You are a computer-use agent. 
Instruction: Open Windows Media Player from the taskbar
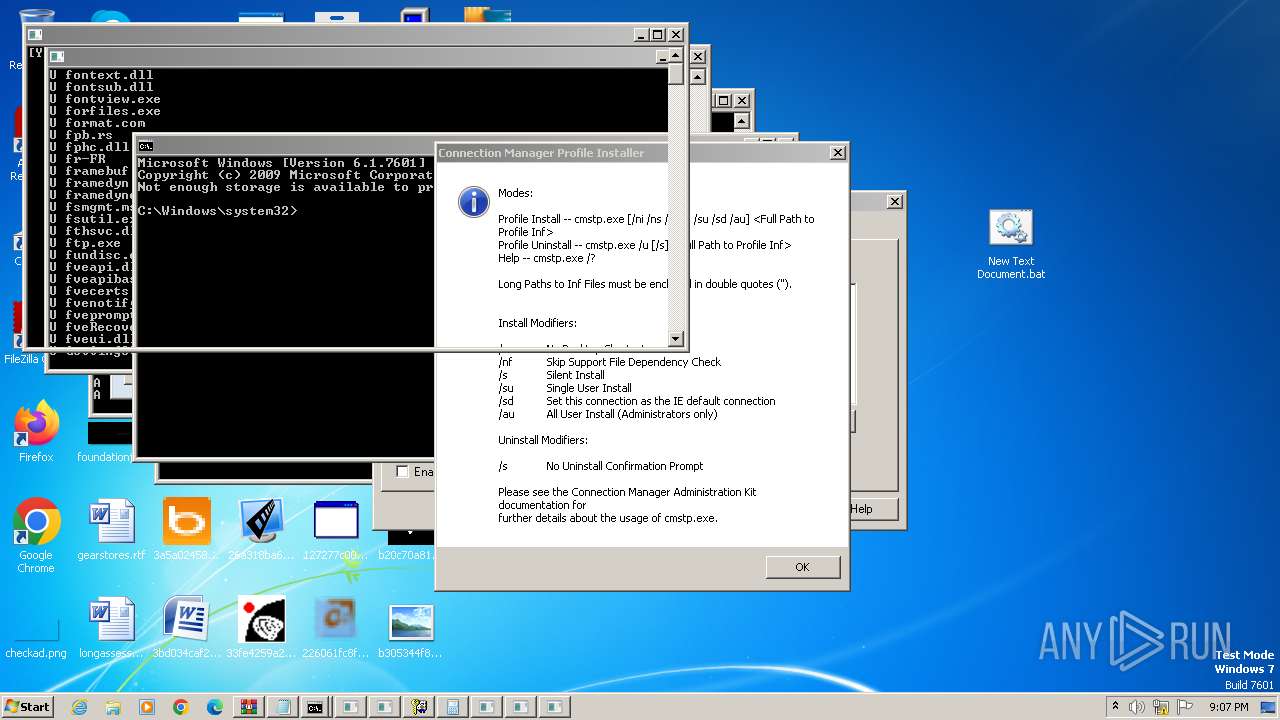pos(147,707)
